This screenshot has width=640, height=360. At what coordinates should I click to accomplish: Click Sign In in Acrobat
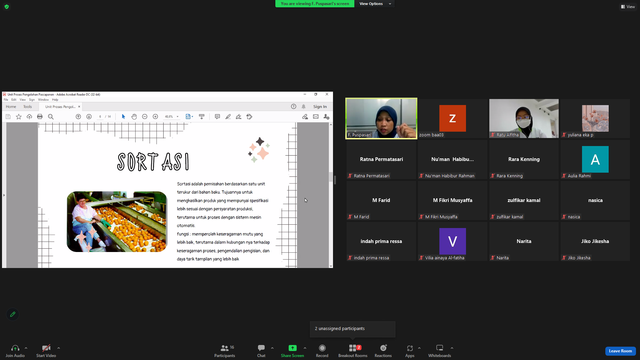click(320, 107)
